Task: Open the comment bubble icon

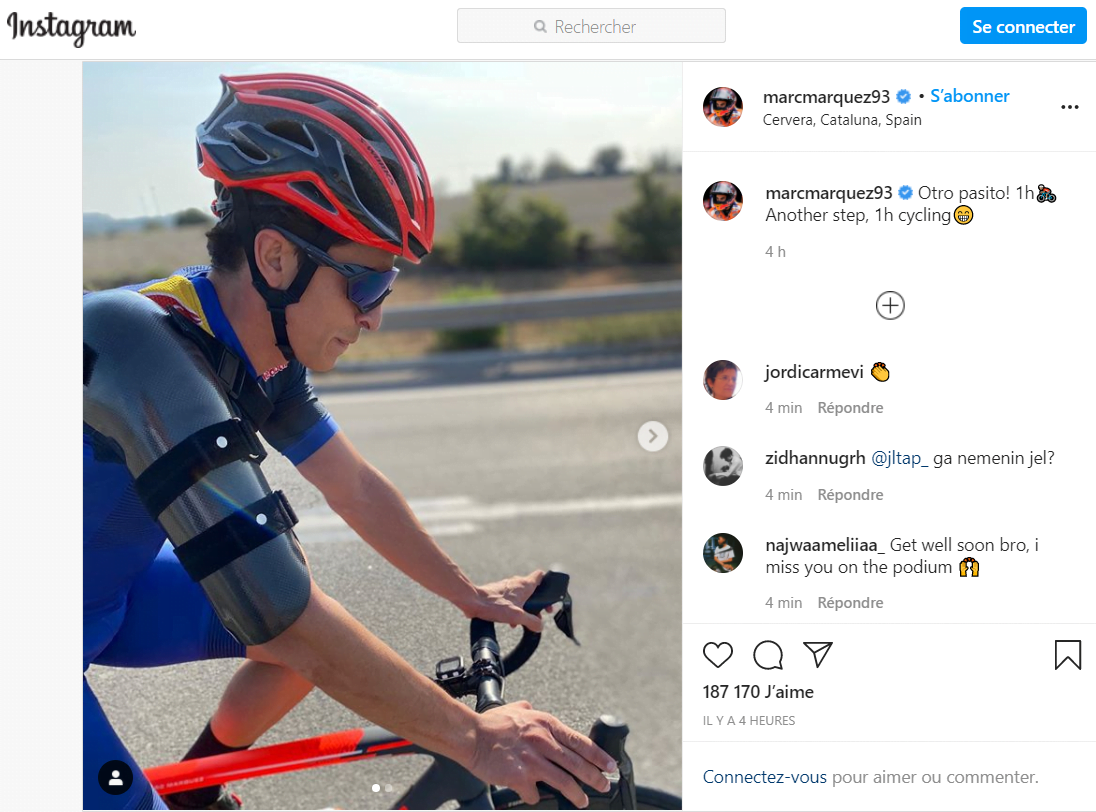Action: point(768,655)
